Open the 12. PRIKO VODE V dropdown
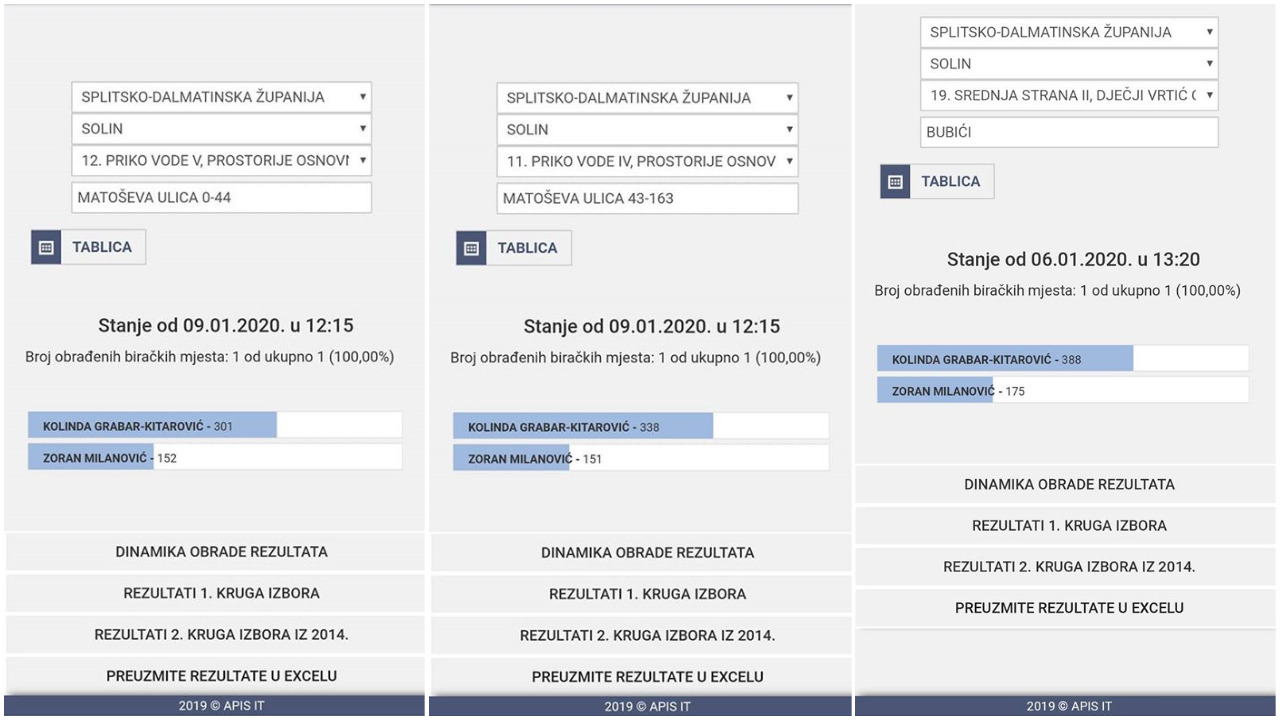 (221, 160)
